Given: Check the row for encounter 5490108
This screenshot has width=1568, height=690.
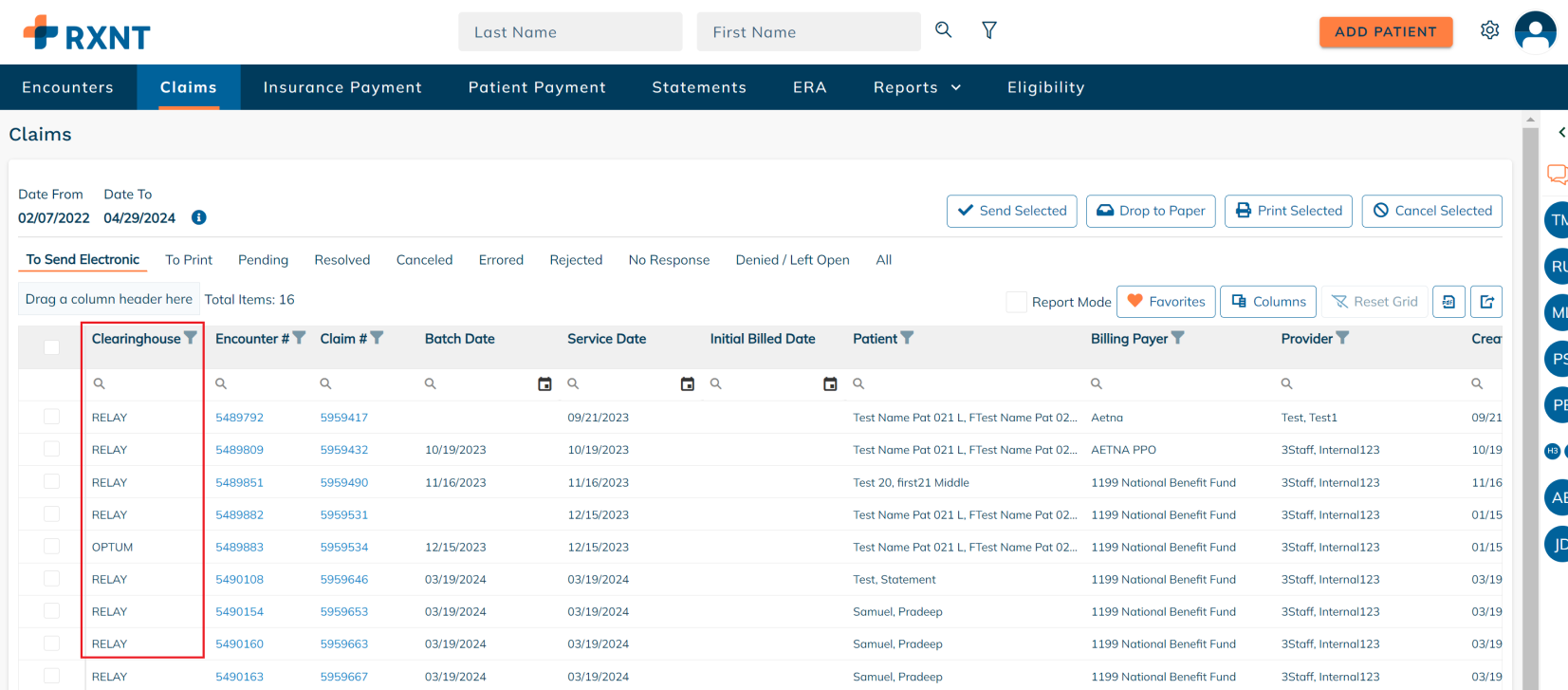Looking at the screenshot, I should [x=51, y=578].
